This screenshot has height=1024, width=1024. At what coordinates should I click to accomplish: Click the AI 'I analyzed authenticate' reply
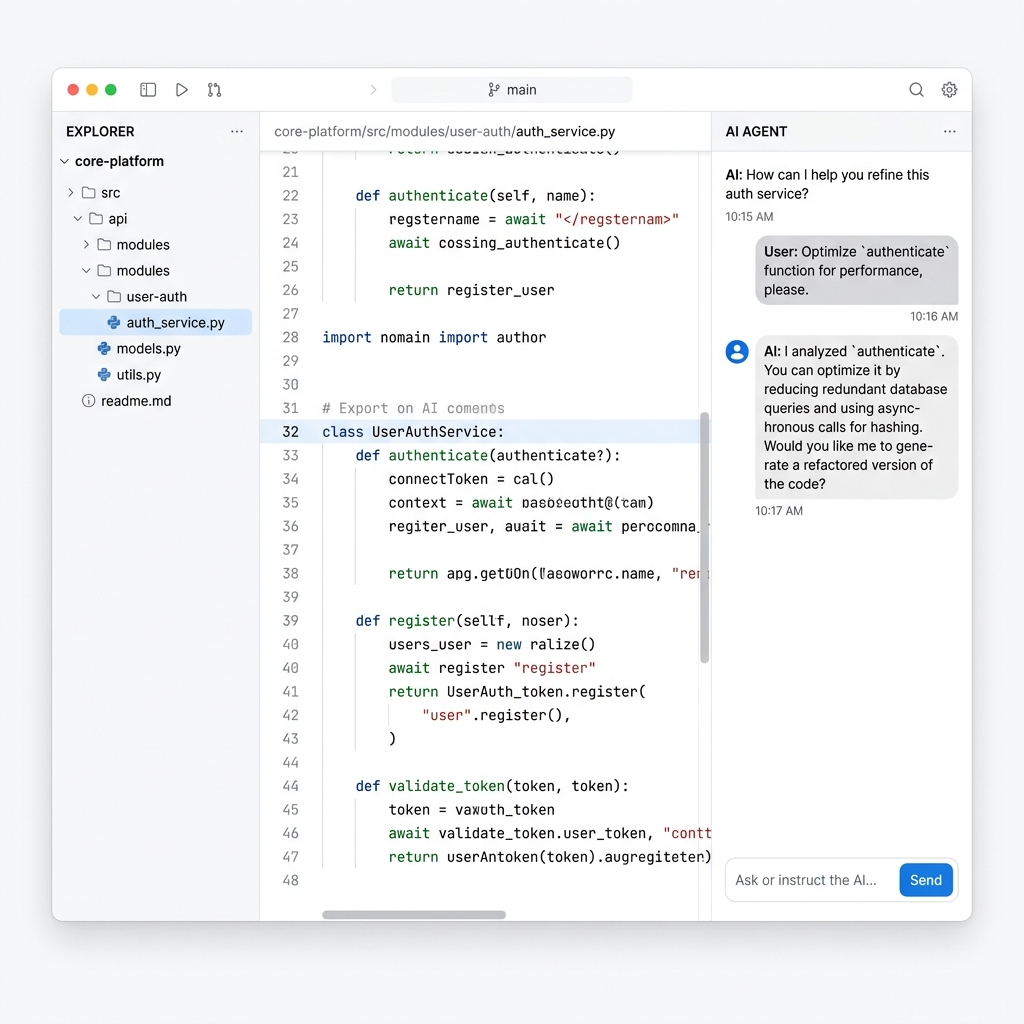click(x=857, y=417)
